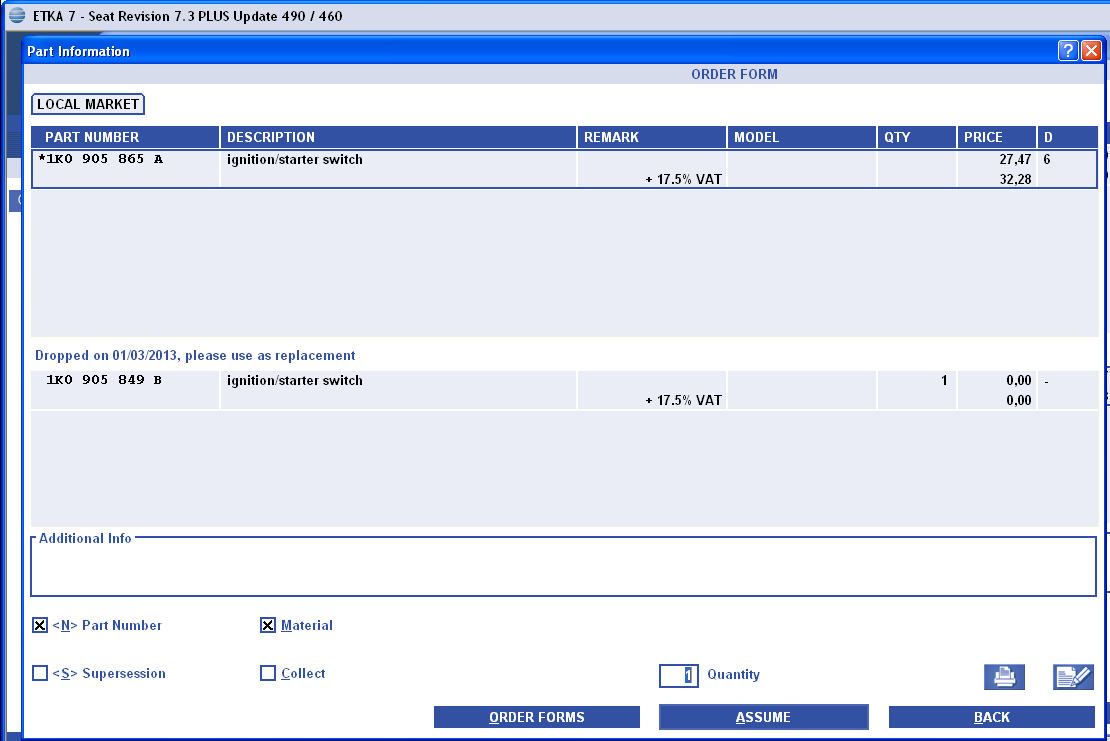Click the DESCRIPTION column header
The height and width of the screenshot is (741, 1110).
[399, 137]
